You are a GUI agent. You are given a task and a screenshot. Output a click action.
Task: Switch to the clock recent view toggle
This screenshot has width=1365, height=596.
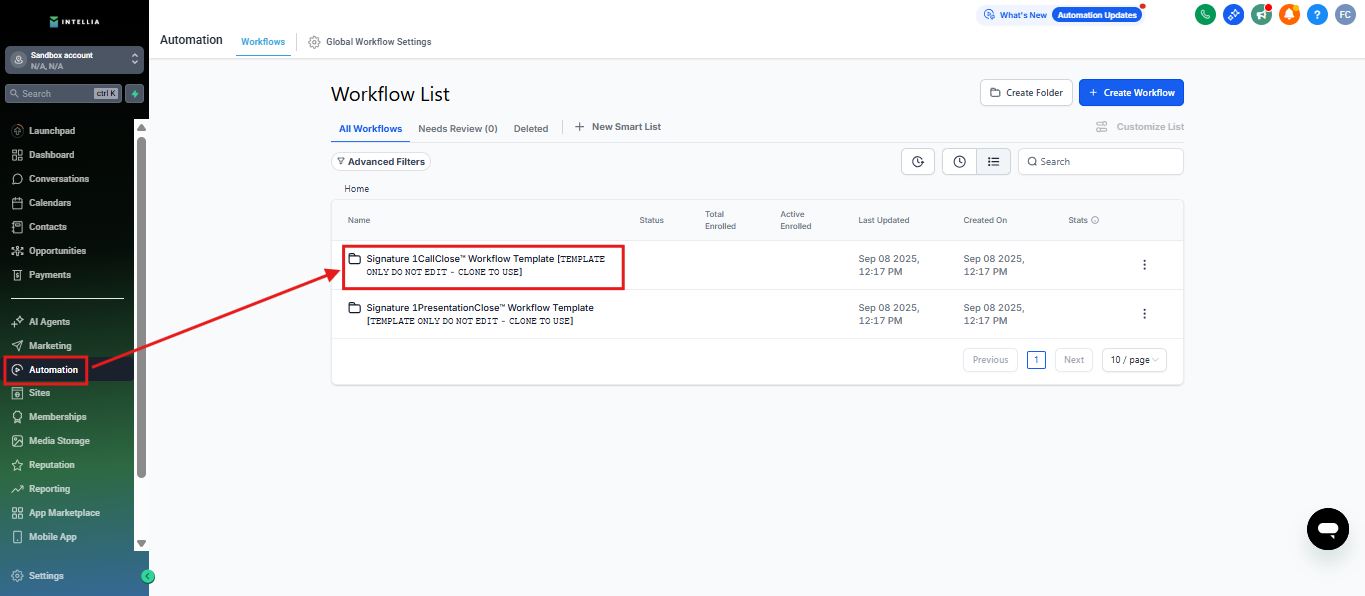[x=959, y=161]
